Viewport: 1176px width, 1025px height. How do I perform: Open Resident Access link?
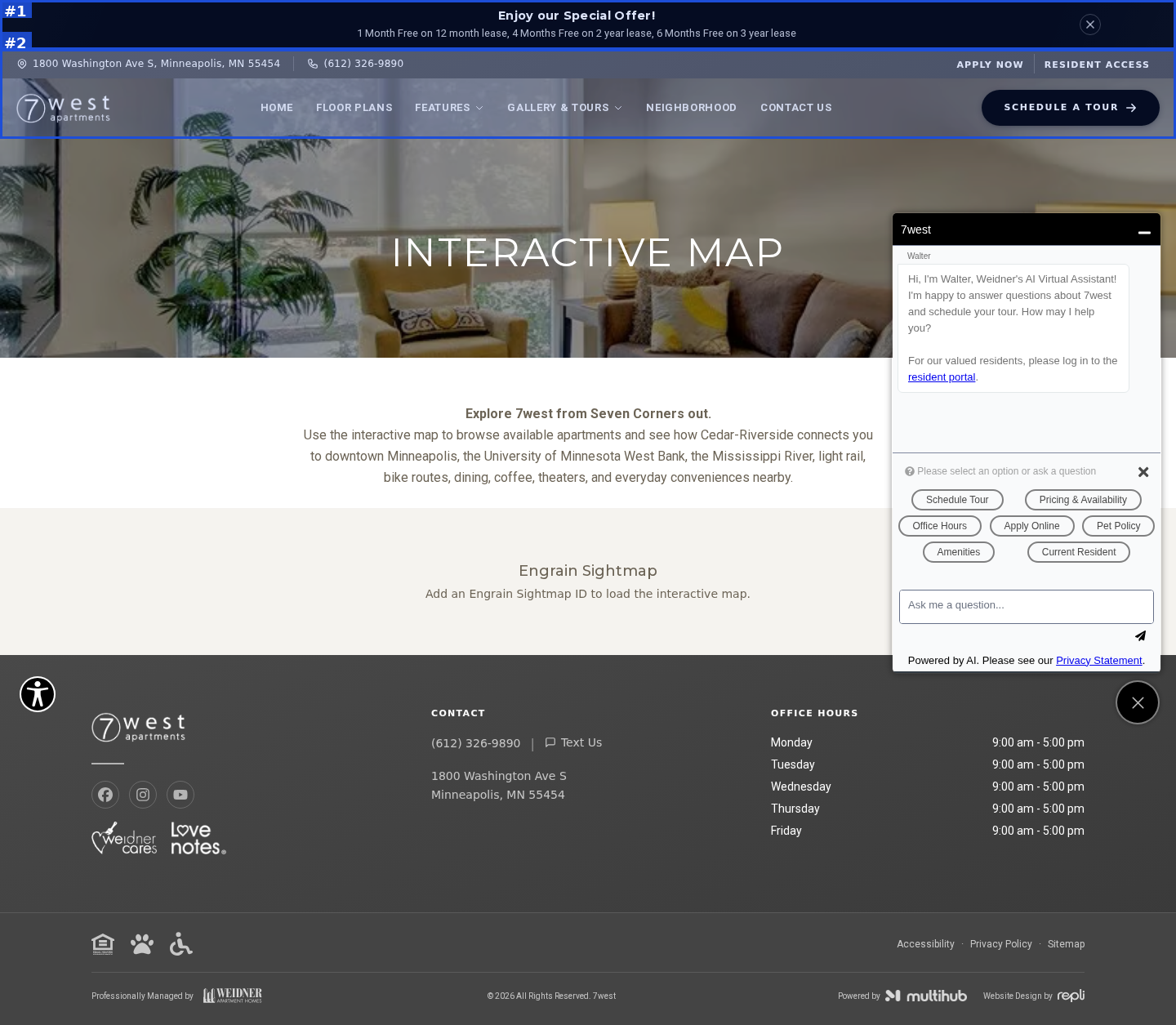pyautogui.click(x=1097, y=65)
